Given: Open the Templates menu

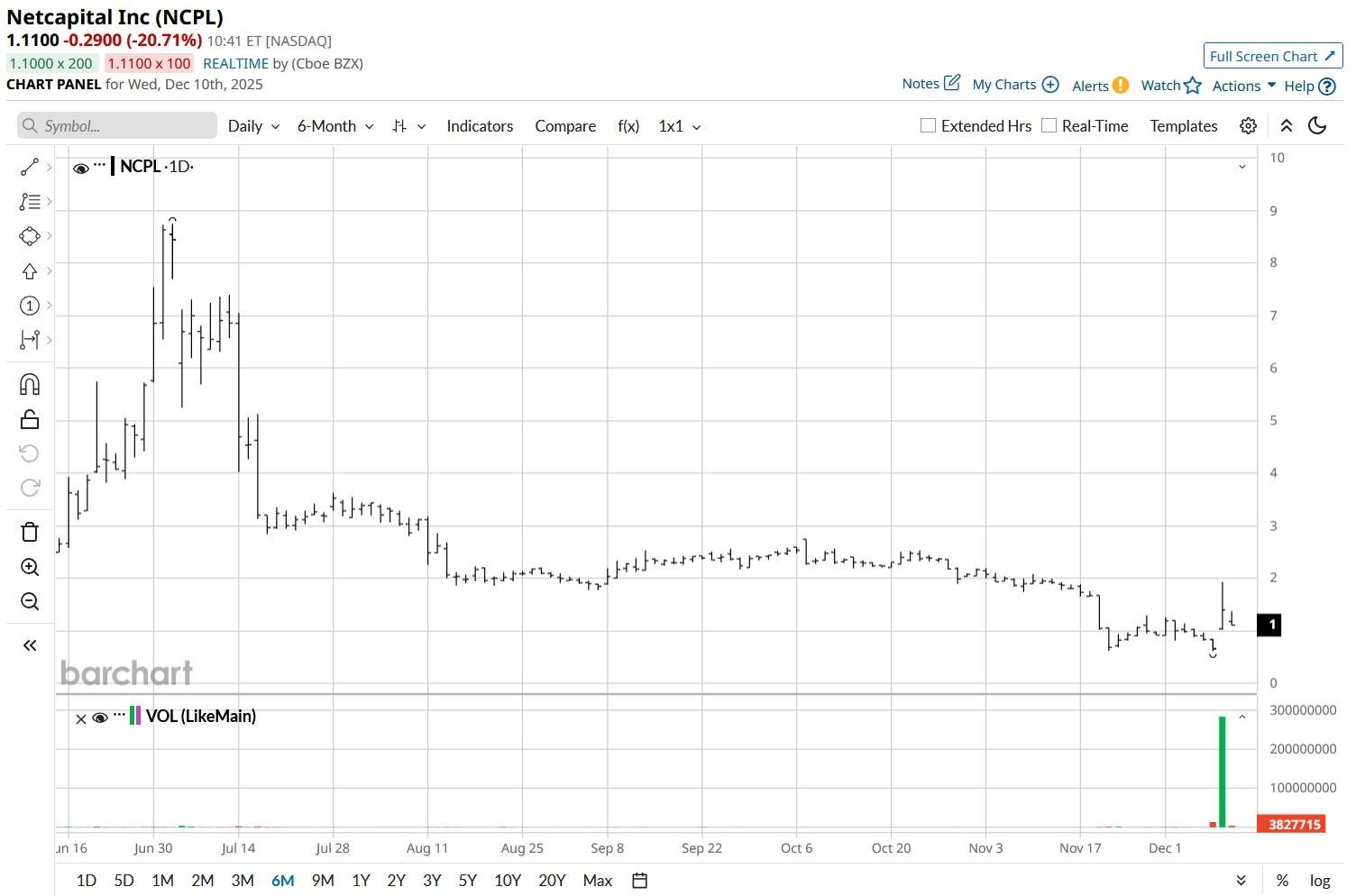Looking at the screenshot, I should click(1184, 126).
